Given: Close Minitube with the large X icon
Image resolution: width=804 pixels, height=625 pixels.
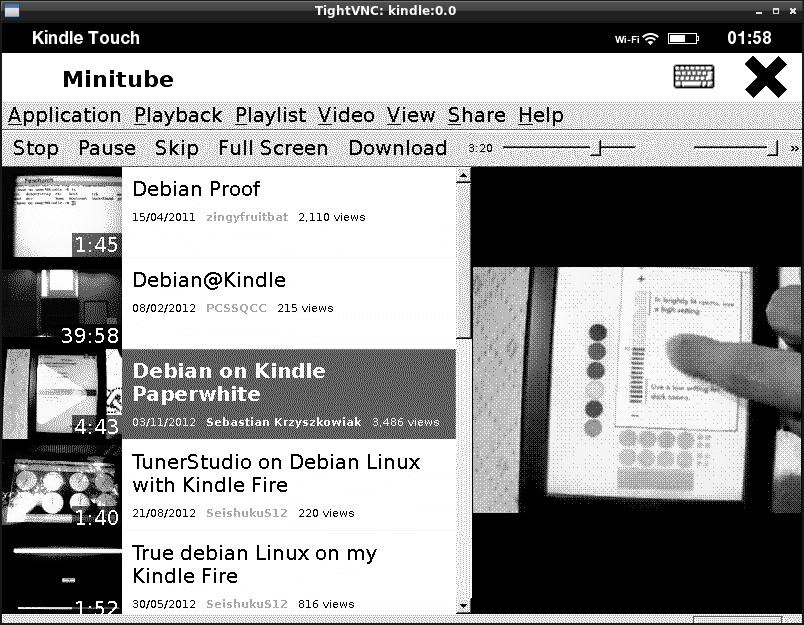Looking at the screenshot, I should tap(766, 77).
